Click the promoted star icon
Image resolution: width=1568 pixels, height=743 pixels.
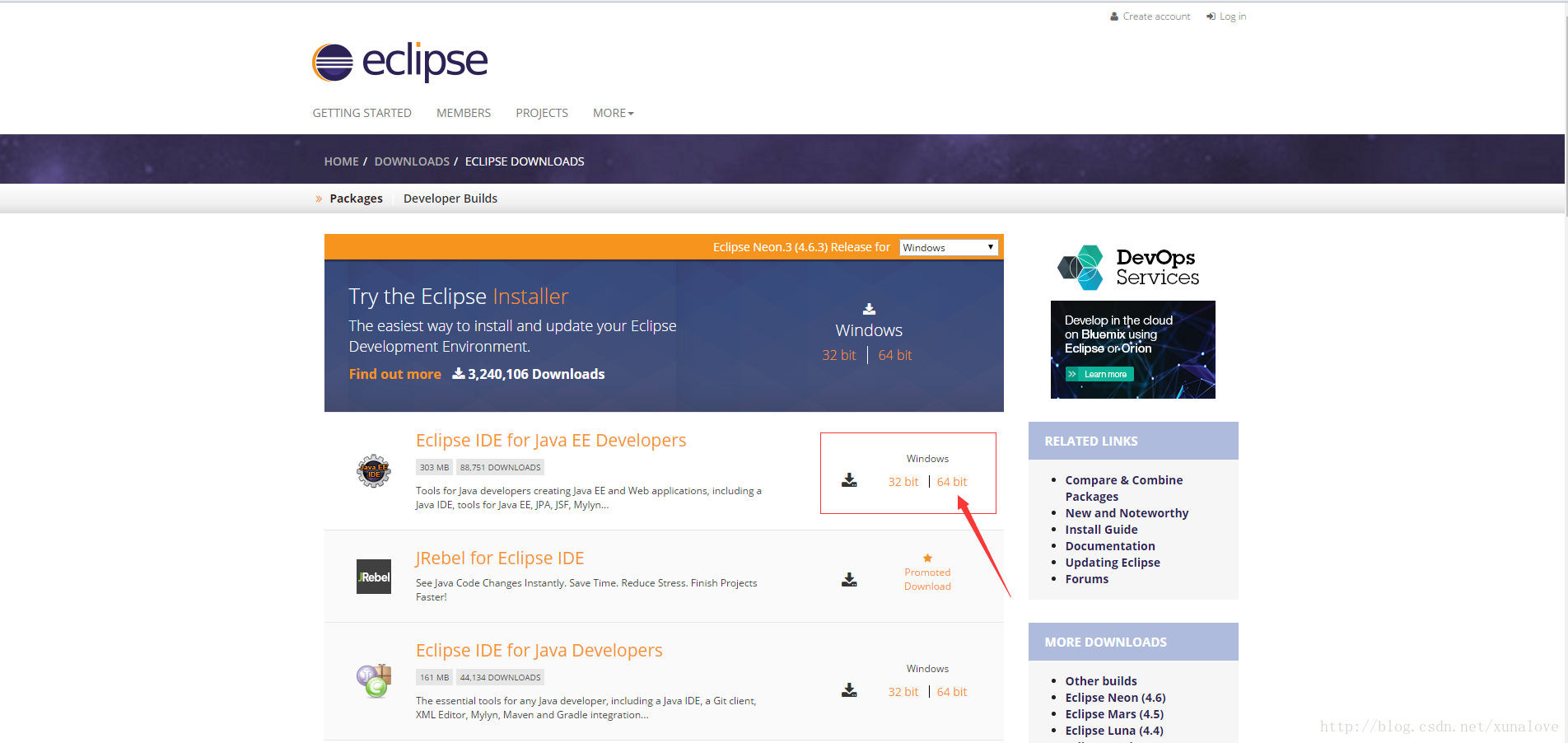pos(927,558)
